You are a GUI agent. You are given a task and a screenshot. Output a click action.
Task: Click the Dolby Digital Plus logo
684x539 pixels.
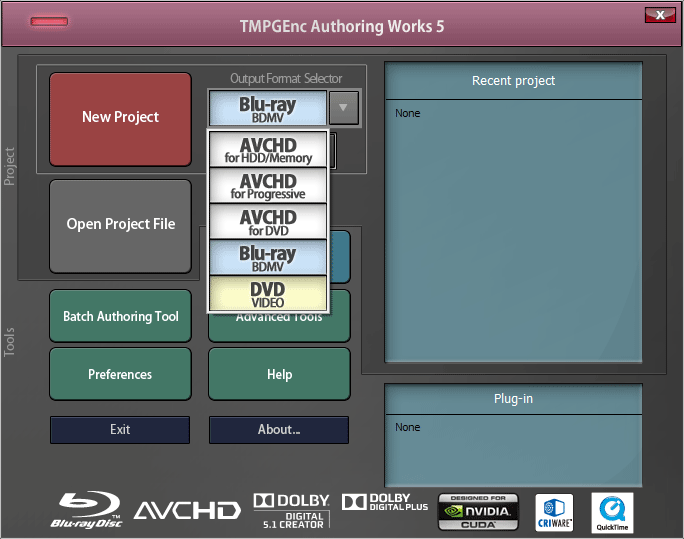[385, 502]
